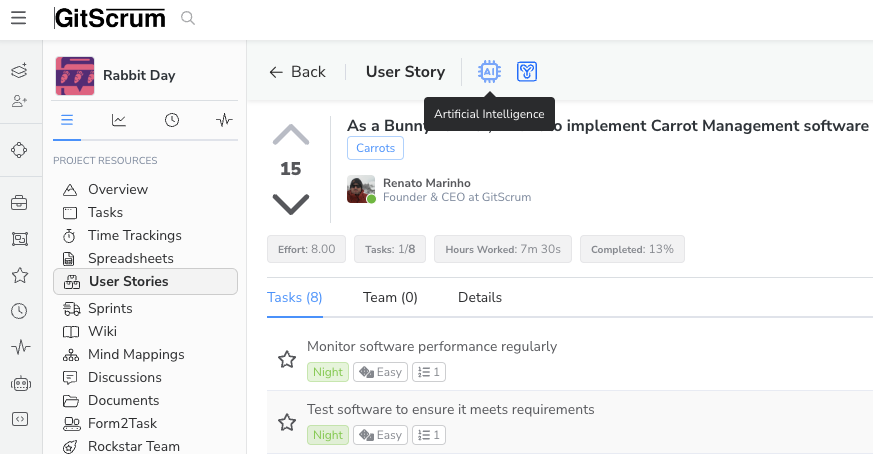This screenshot has width=873, height=454.
Task: Open the Artificial Intelligence icon
Action: pyautogui.click(x=489, y=71)
